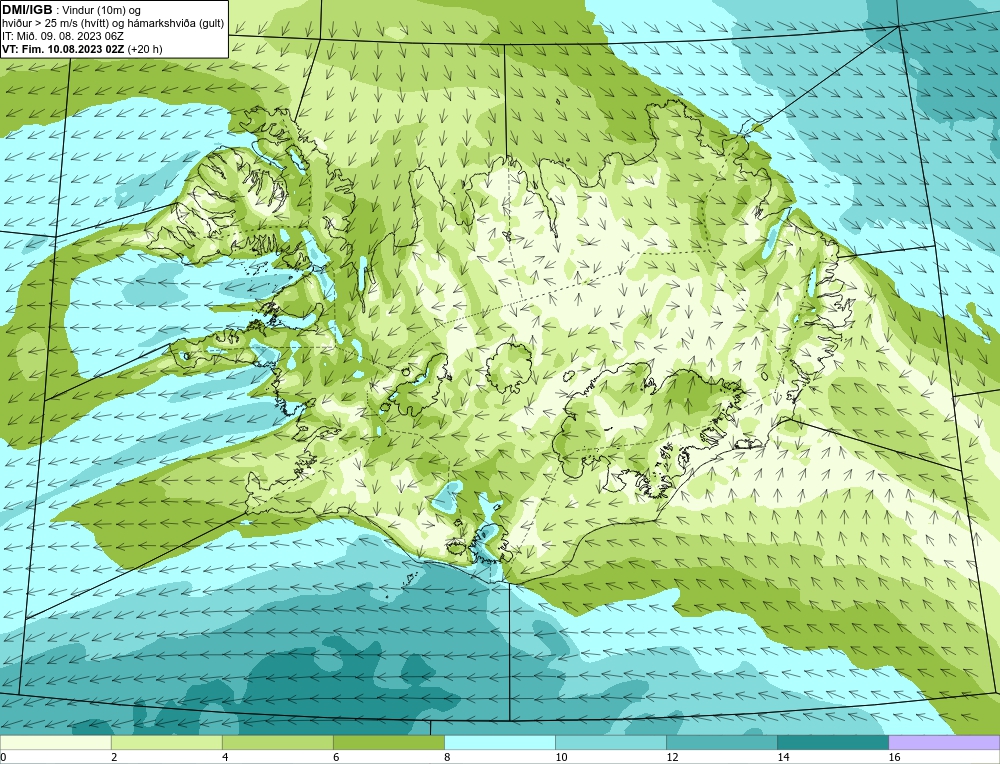This screenshot has width=1000, height=764.
Task: Select the line "hviður > 25 m/s (hvítt) og hámarkshviða (gult)"
Action: pyautogui.click(x=113, y=24)
